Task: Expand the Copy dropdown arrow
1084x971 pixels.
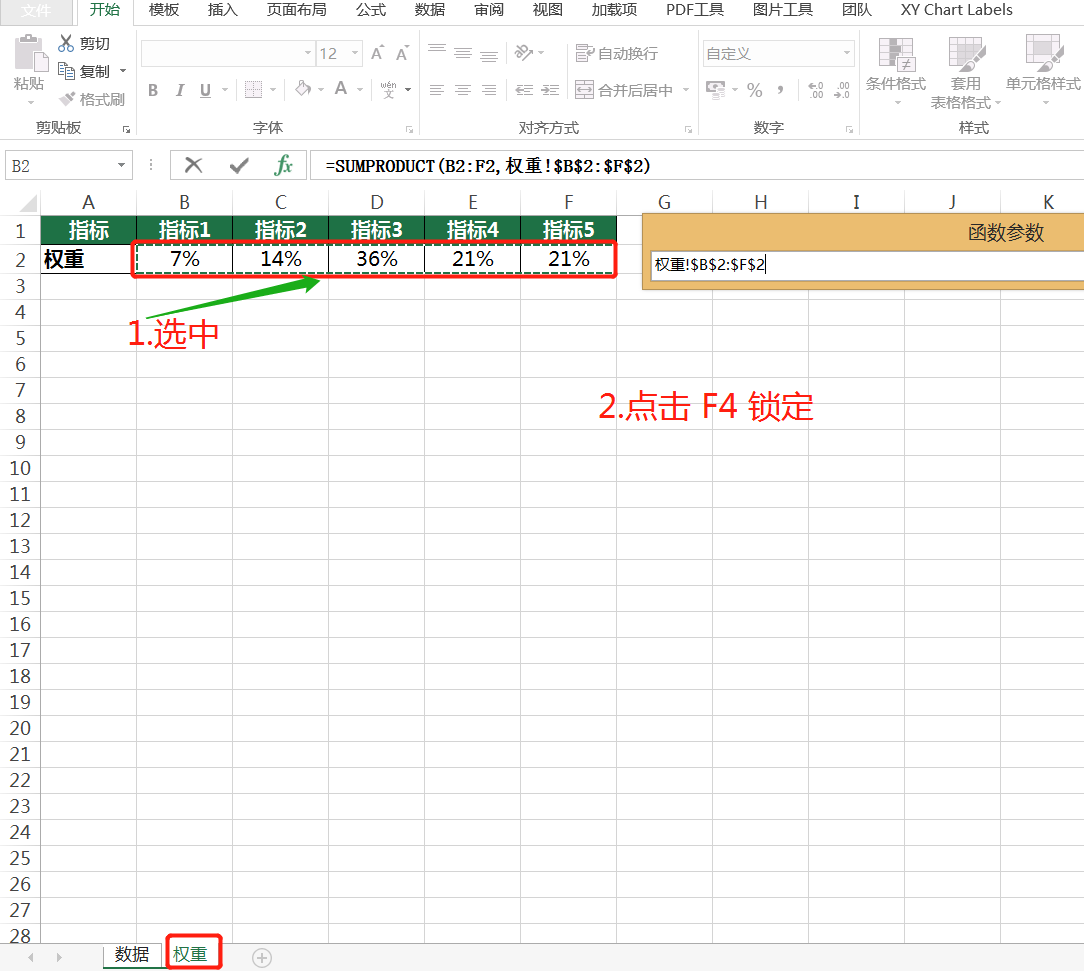Action: (x=123, y=70)
